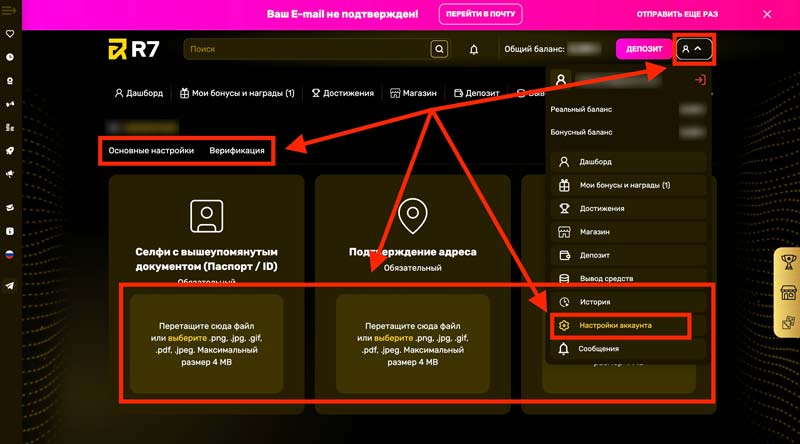Click the red logout icon in profile menu
This screenshot has width=800, height=444.
click(x=700, y=80)
